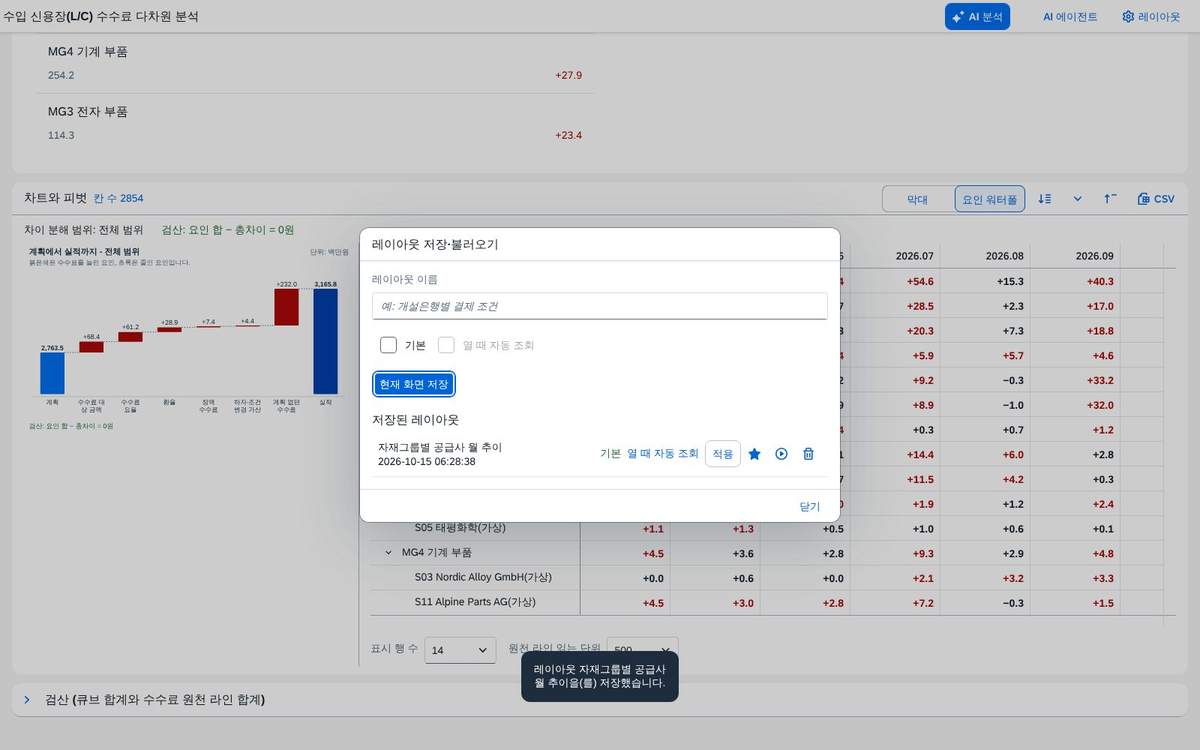Image resolution: width=1200 pixels, height=750 pixels.
Task: Click the +232.0 red waterfall bar
Action: point(287,308)
